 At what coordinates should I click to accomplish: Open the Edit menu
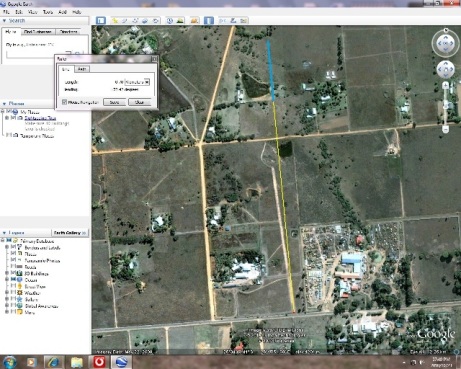click(19, 12)
